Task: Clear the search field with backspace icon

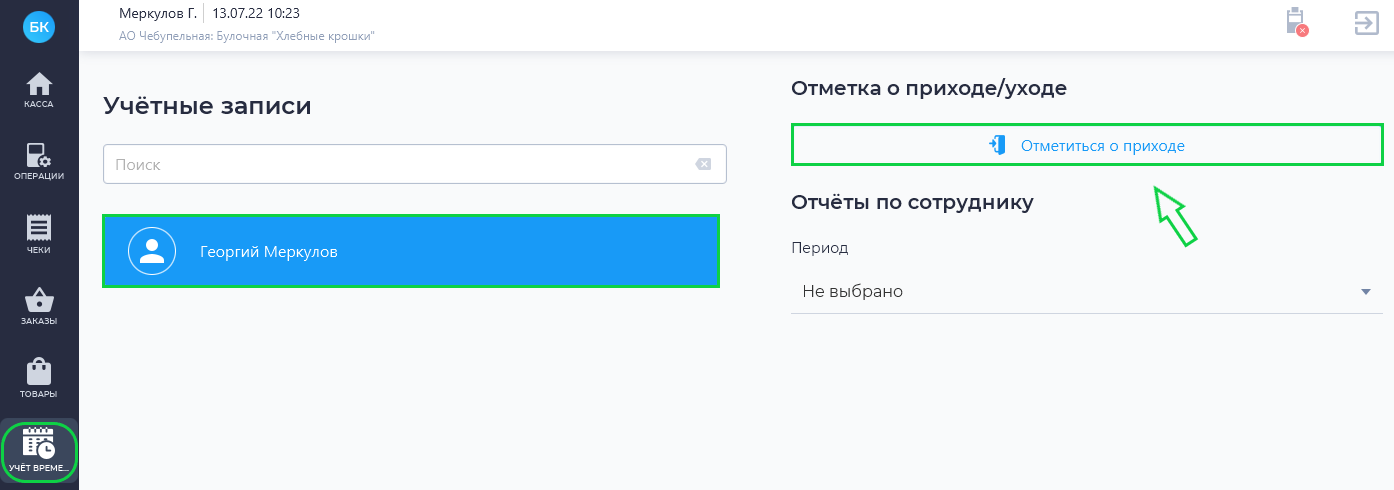Action: pos(703,165)
